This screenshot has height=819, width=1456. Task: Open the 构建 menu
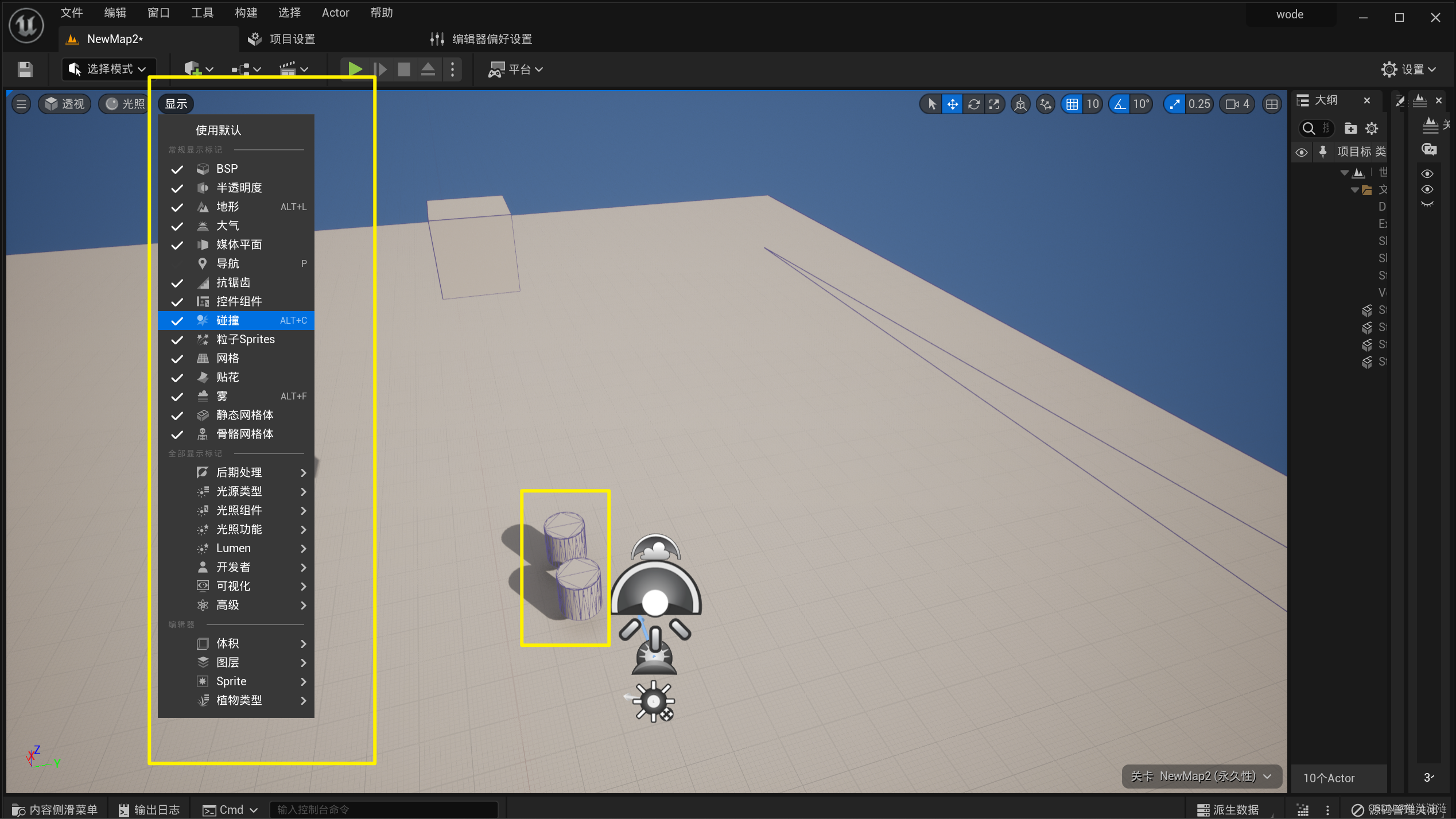246,13
